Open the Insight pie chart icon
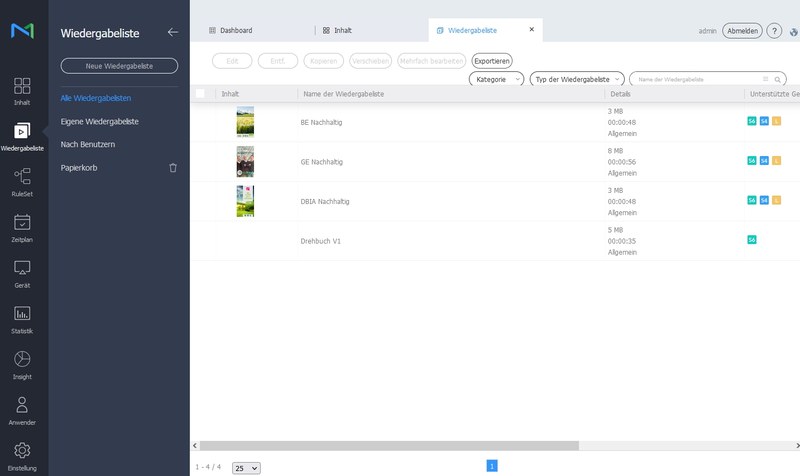The image size is (800, 476). [22, 364]
